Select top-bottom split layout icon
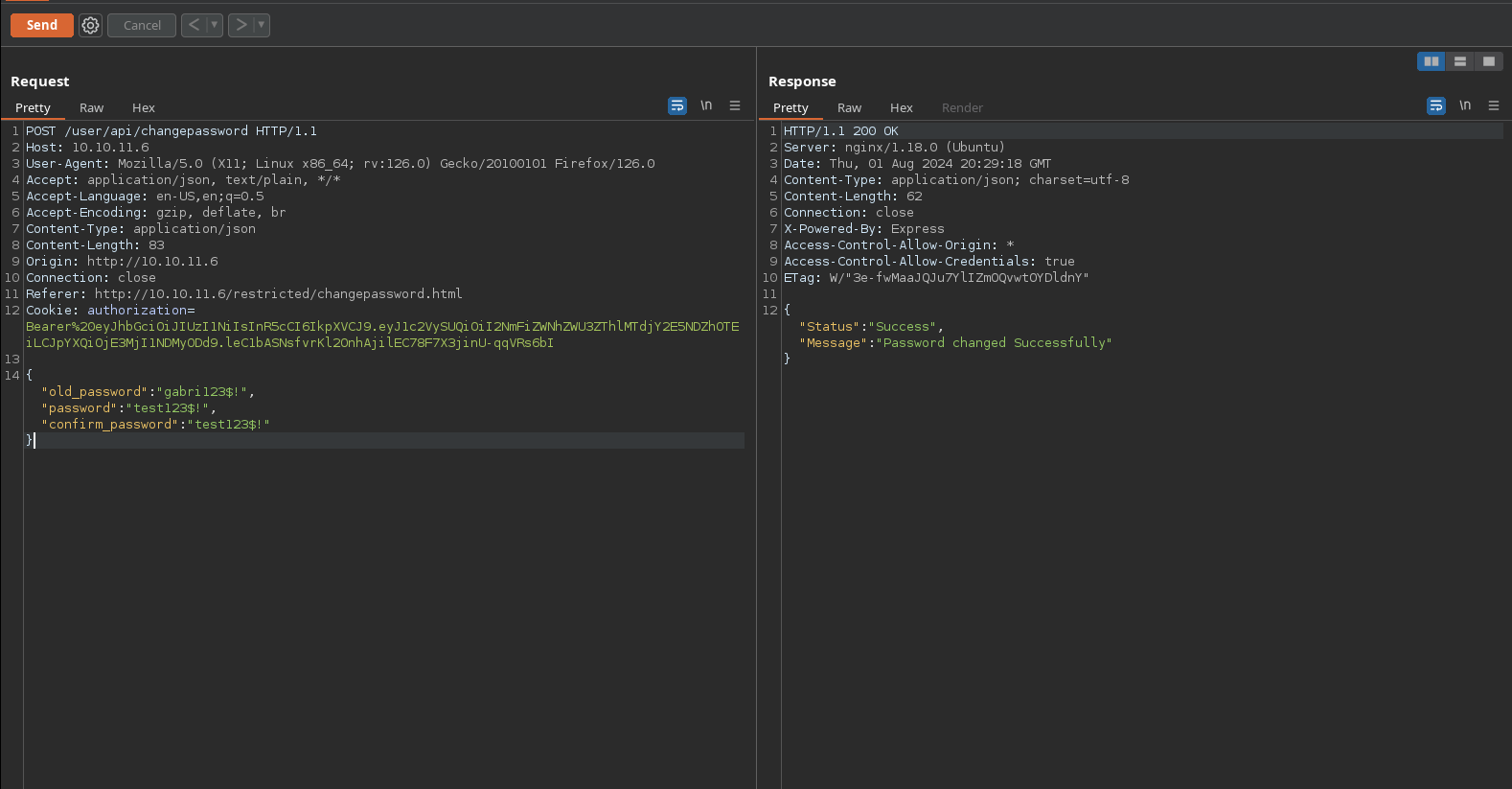This screenshot has width=1512, height=789. click(x=1460, y=61)
